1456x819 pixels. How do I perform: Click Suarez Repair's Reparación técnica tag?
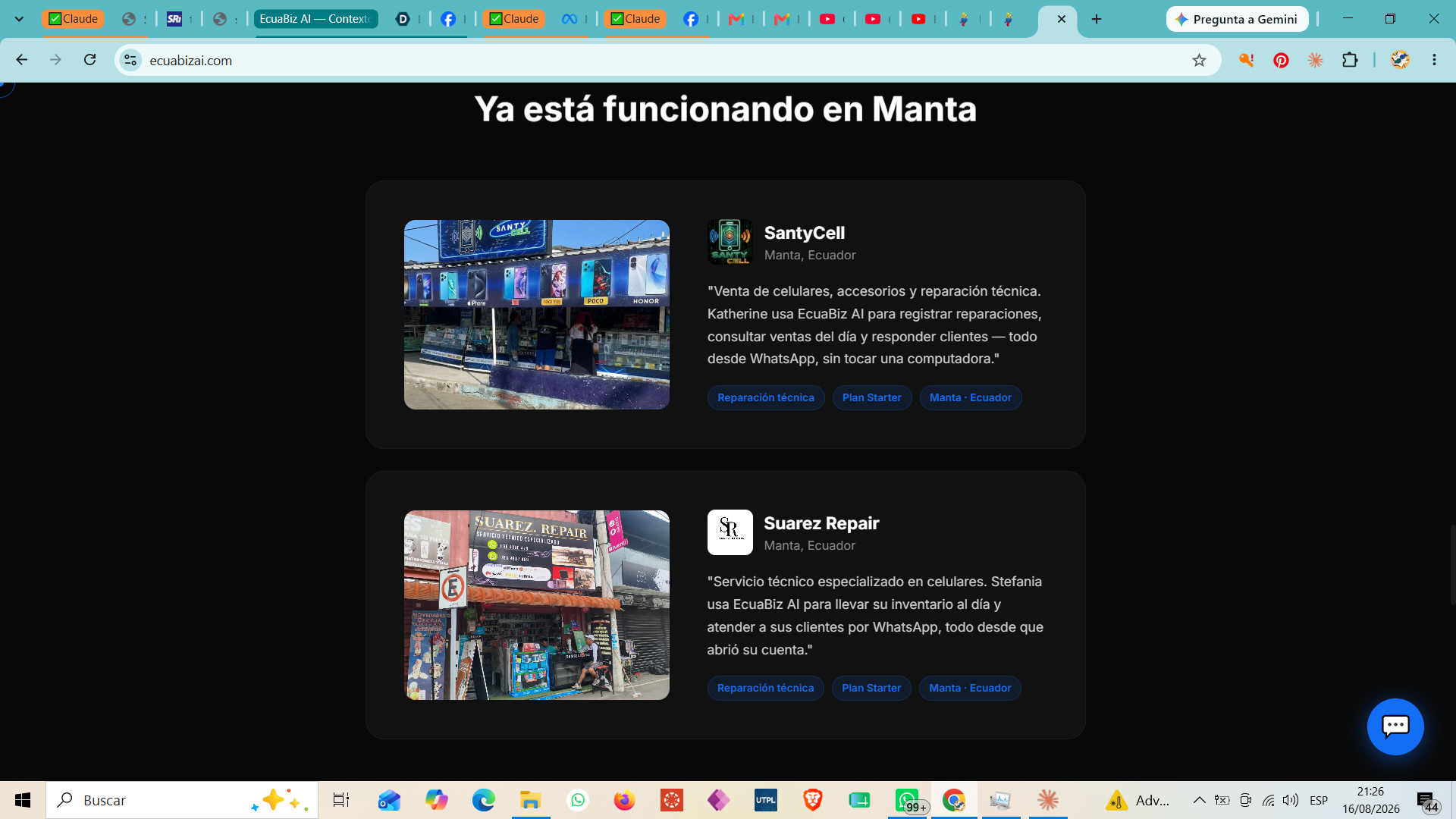click(x=765, y=688)
